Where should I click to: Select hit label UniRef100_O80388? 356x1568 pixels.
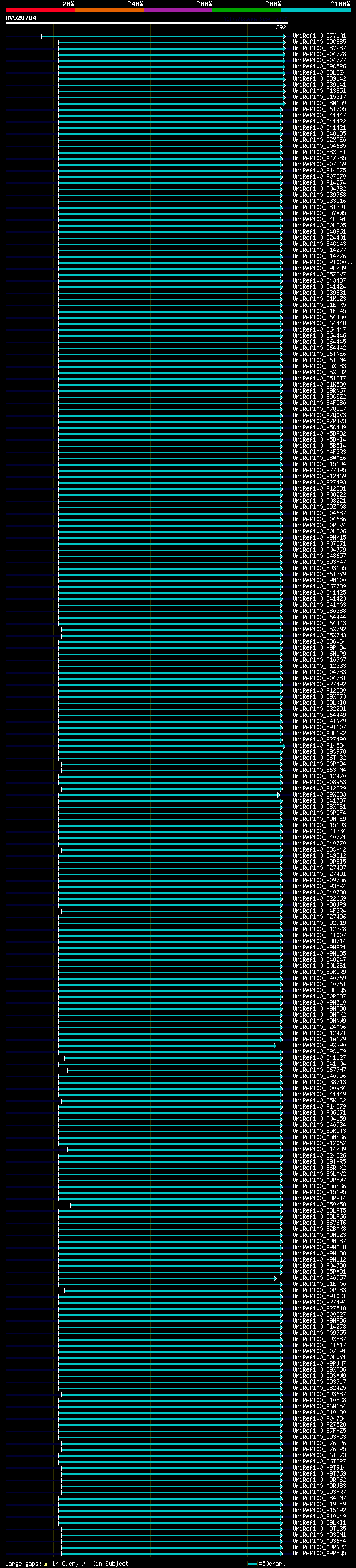(319, 611)
